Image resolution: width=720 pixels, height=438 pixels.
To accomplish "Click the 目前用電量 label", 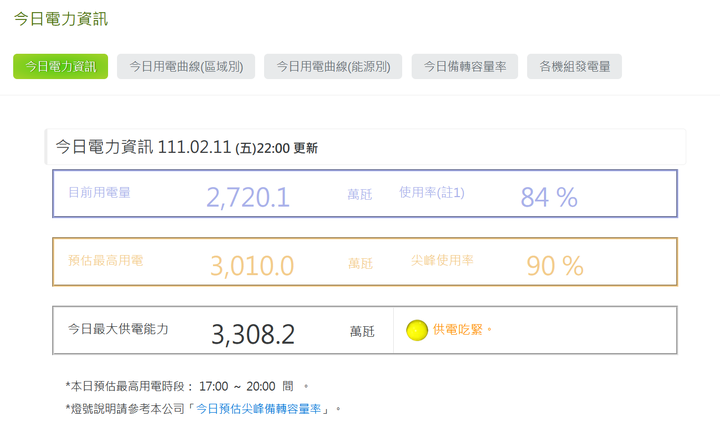I will coord(99,192).
